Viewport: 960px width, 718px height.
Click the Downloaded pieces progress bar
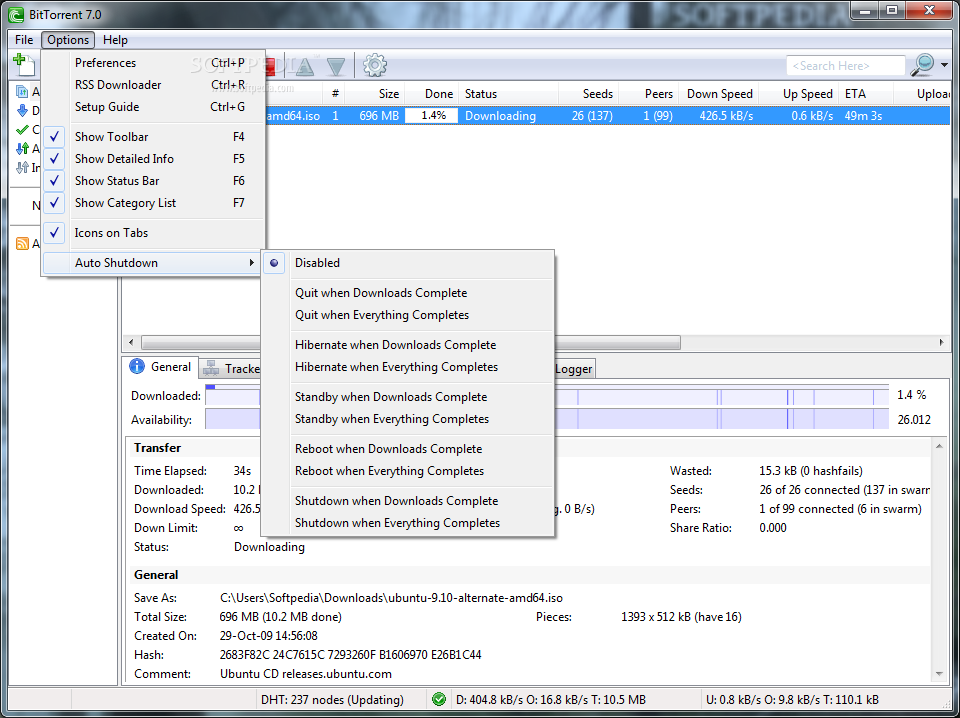pyautogui.click(x=720, y=395)
